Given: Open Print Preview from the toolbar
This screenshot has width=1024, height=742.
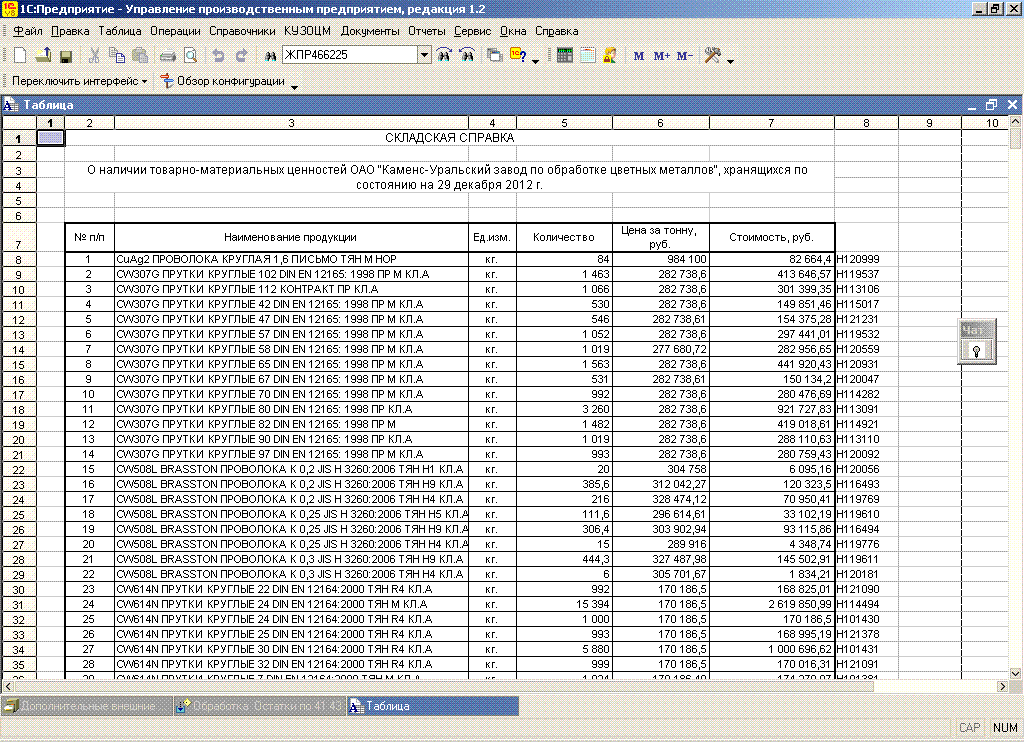Looking at the screenshot, I should pyautogui.click(x=189, y=56).
